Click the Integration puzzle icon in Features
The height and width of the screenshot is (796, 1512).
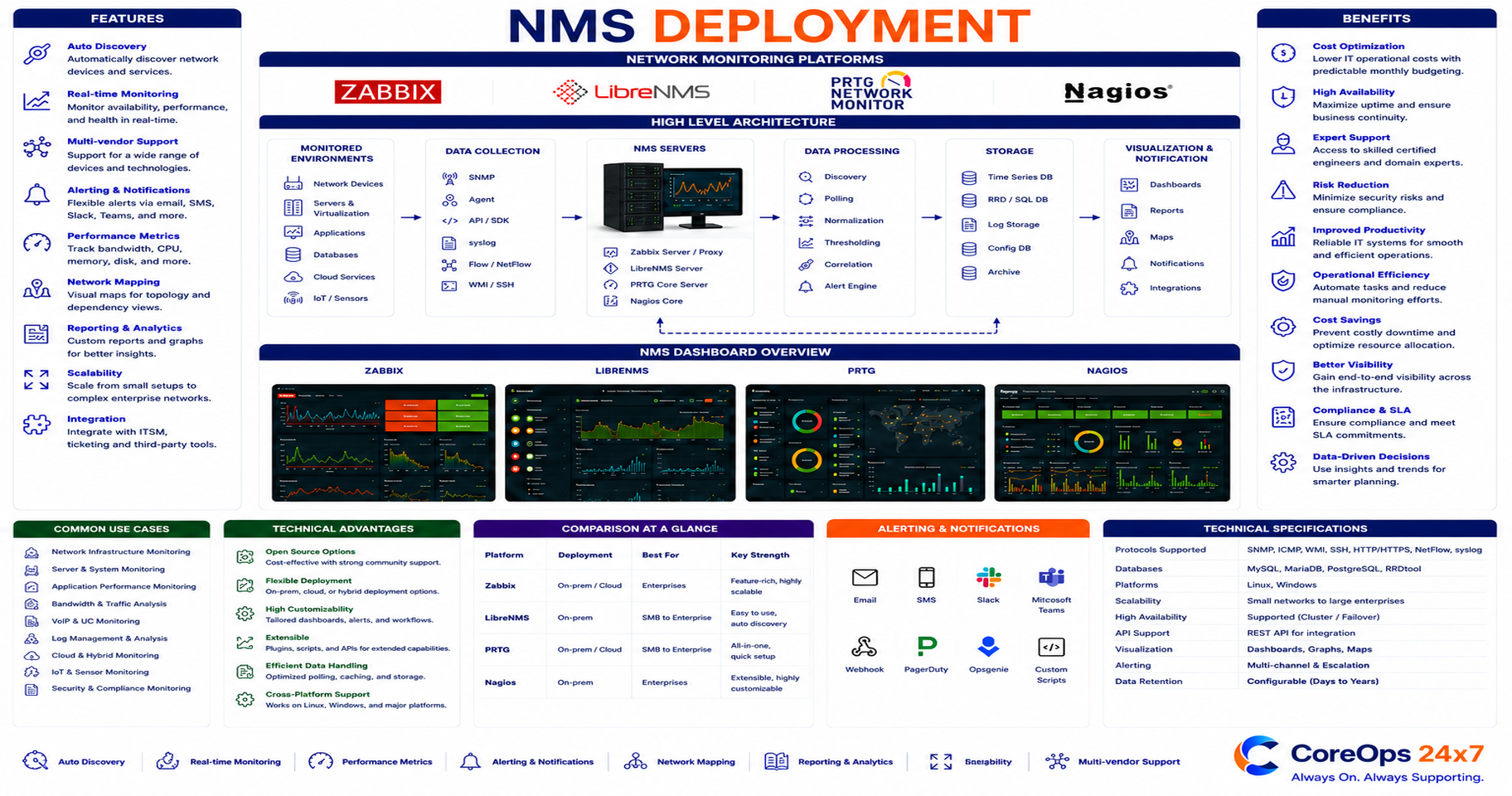pyautogui.click(x=36, y=425)
